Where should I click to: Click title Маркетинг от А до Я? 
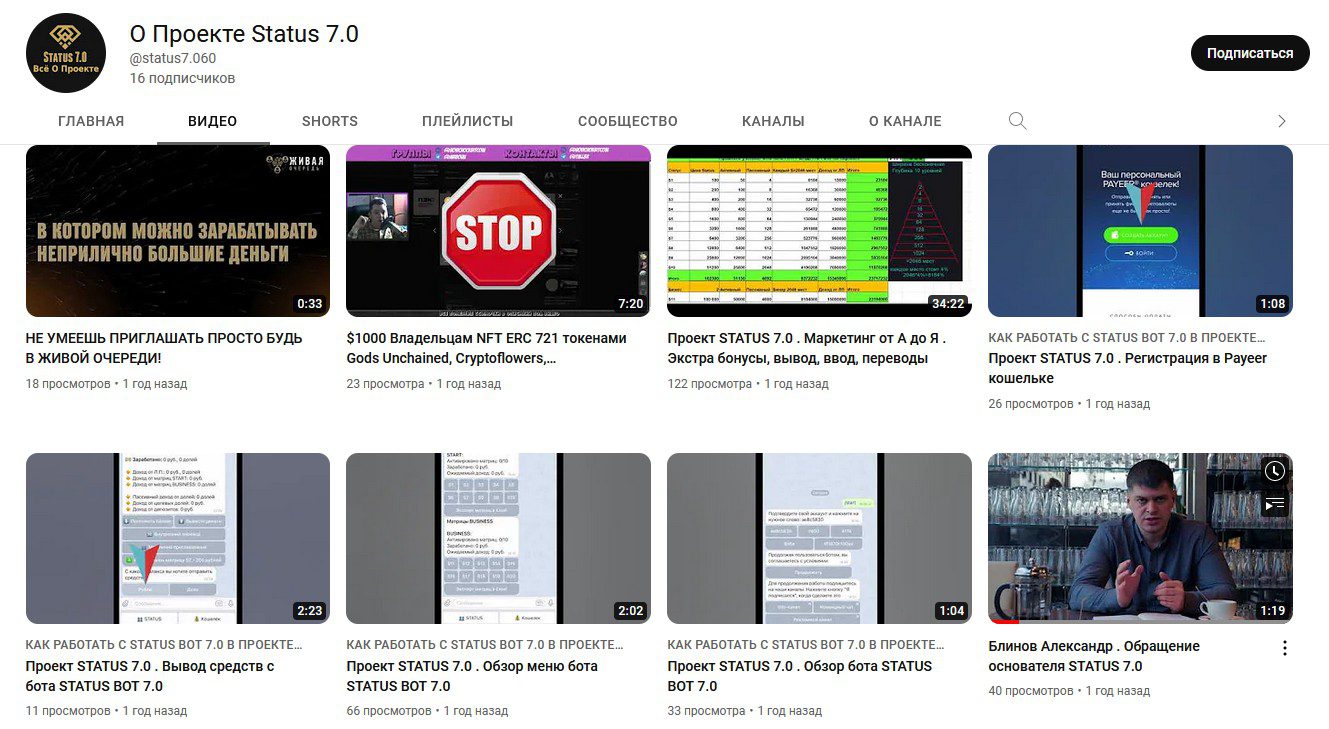pyautogui.click(x=807, y=348)
